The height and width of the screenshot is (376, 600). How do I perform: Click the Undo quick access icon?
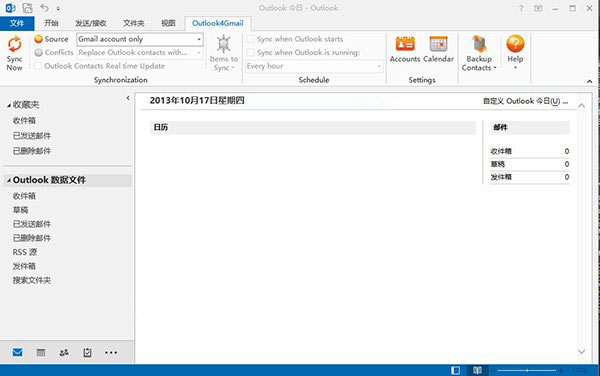click(44, 8)
